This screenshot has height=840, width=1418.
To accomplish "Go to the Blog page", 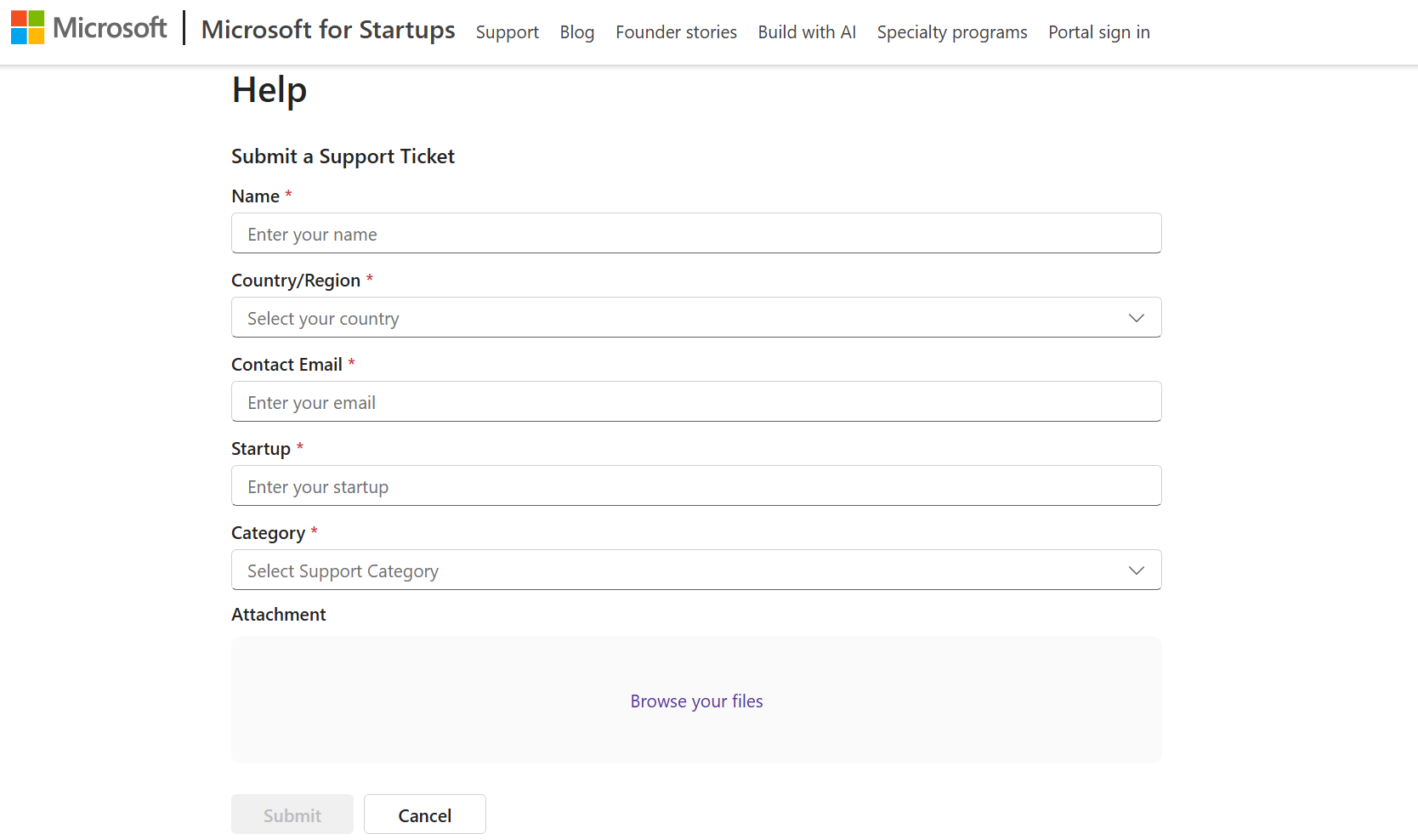I will [576, 32].
